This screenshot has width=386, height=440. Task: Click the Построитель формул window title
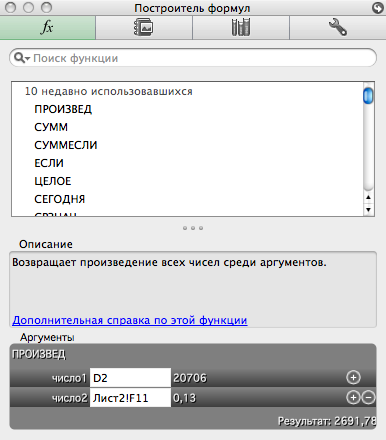[192, 8]
